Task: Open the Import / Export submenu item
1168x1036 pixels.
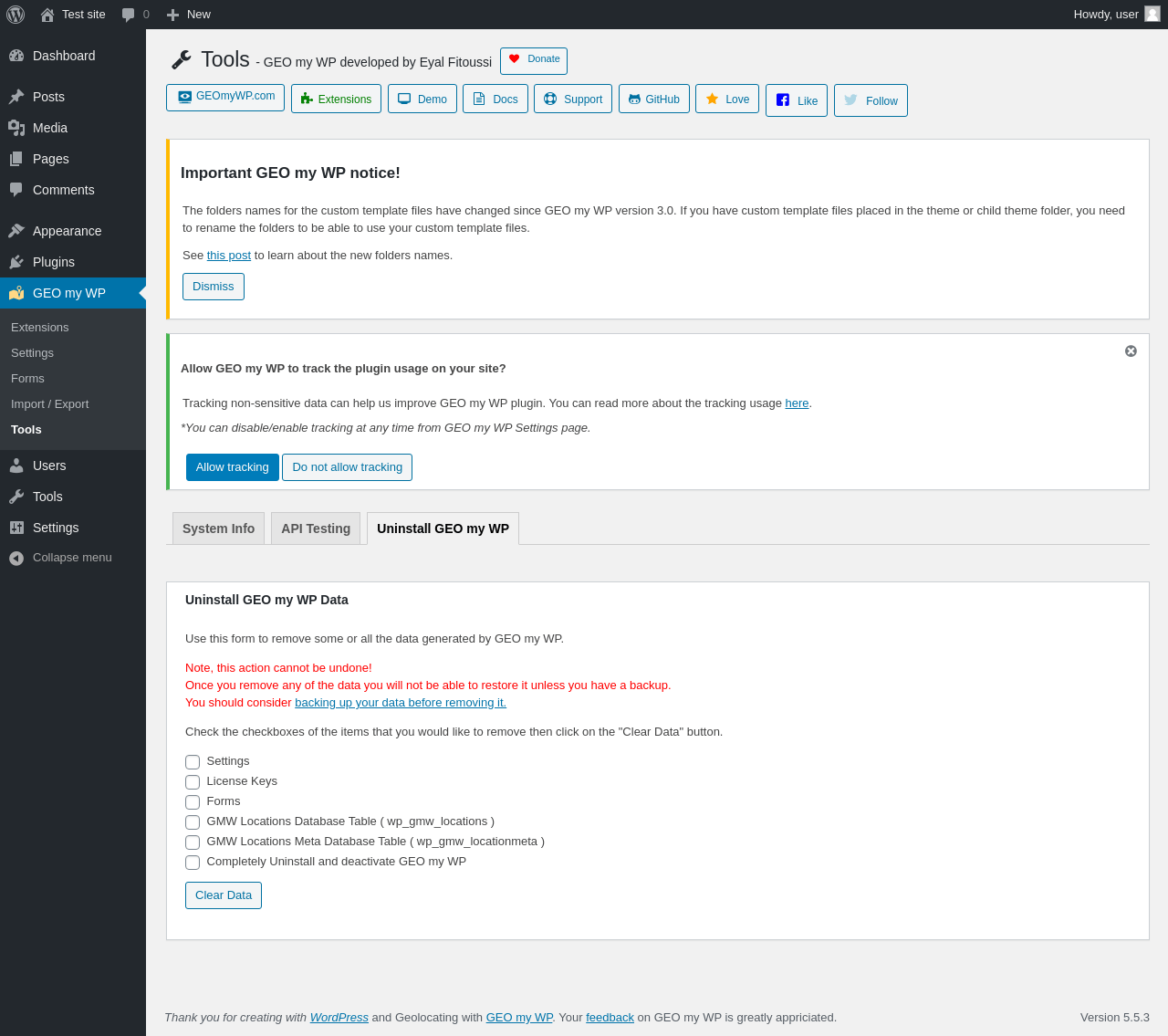Action: (73, 404)
